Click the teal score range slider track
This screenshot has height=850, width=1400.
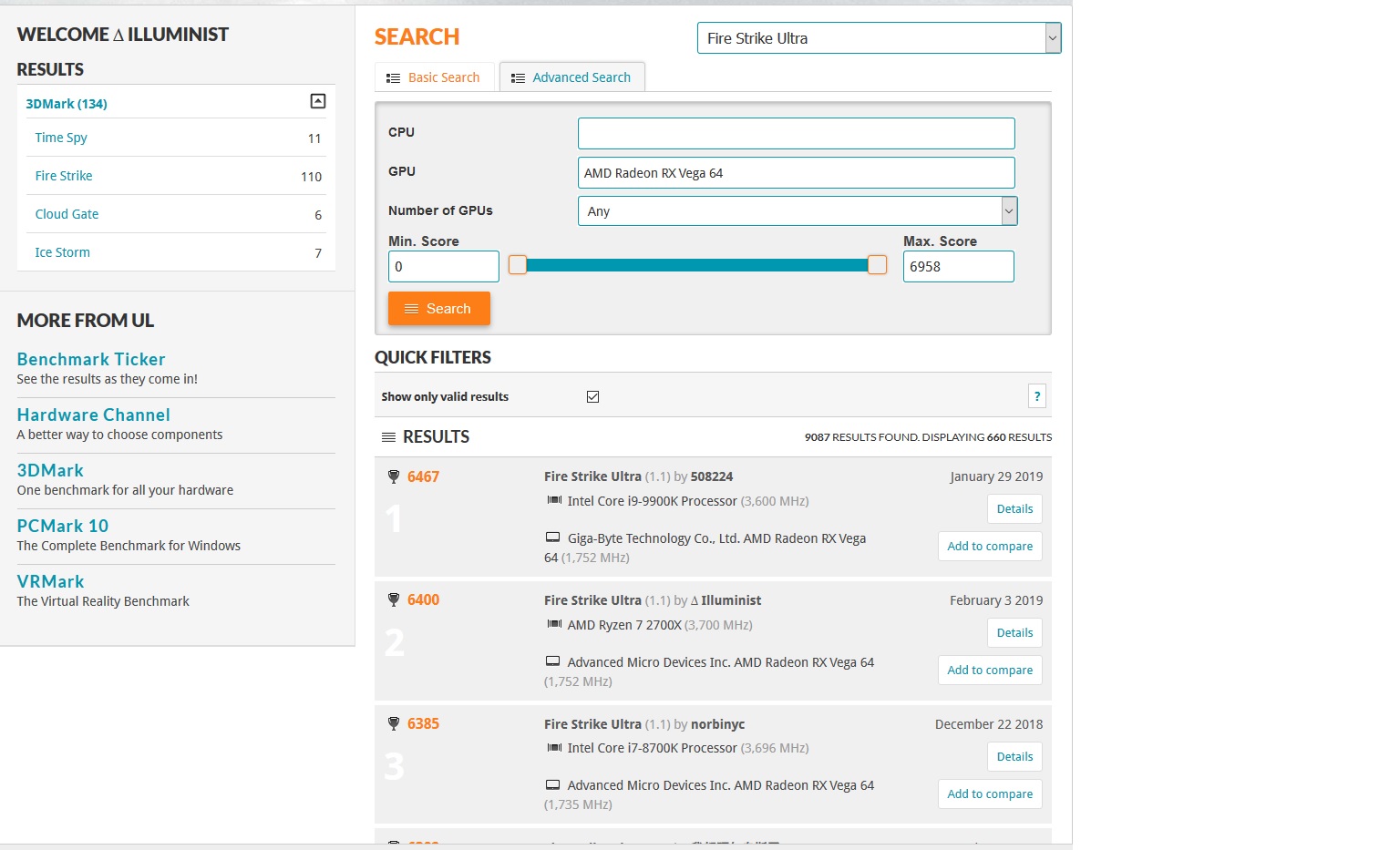click(x=697, y=265)
